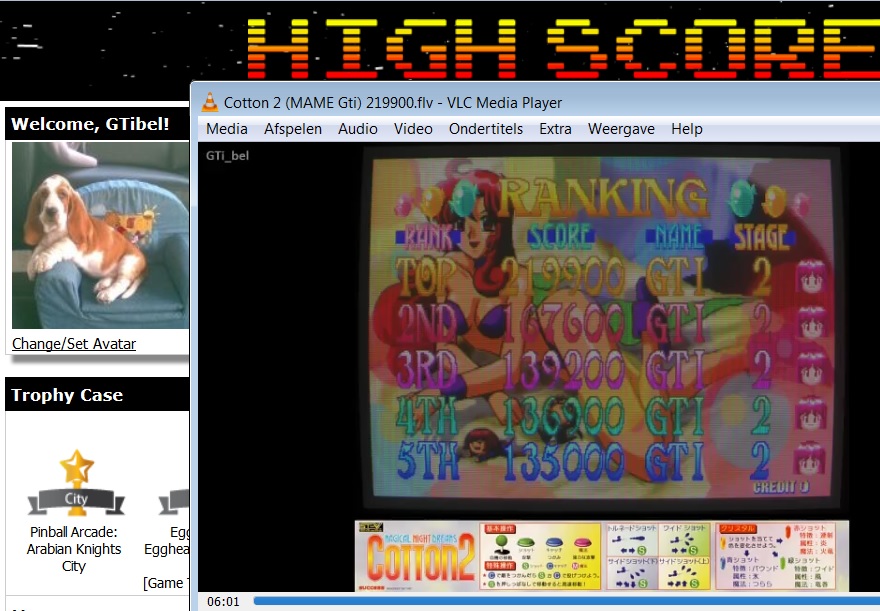This screenshot has height=611, width=880.
Task: Open the Audio menu in VLC
Action: click(x=358, y=129)
